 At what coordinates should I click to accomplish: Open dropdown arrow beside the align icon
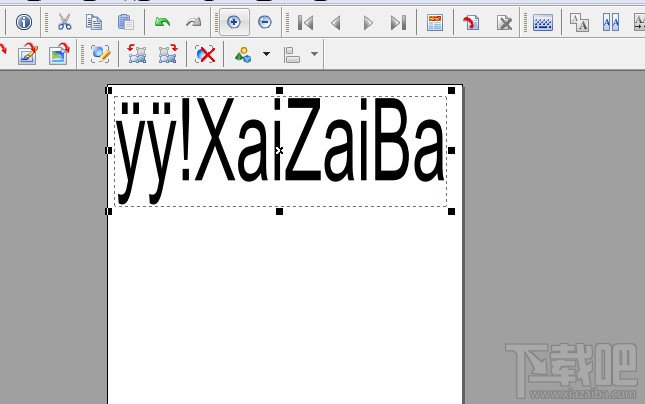[314, 54]
